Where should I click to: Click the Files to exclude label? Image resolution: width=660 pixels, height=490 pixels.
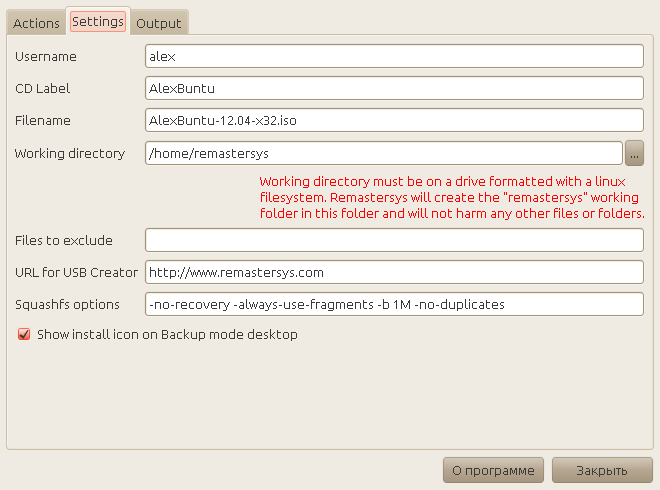click(63, 240)
